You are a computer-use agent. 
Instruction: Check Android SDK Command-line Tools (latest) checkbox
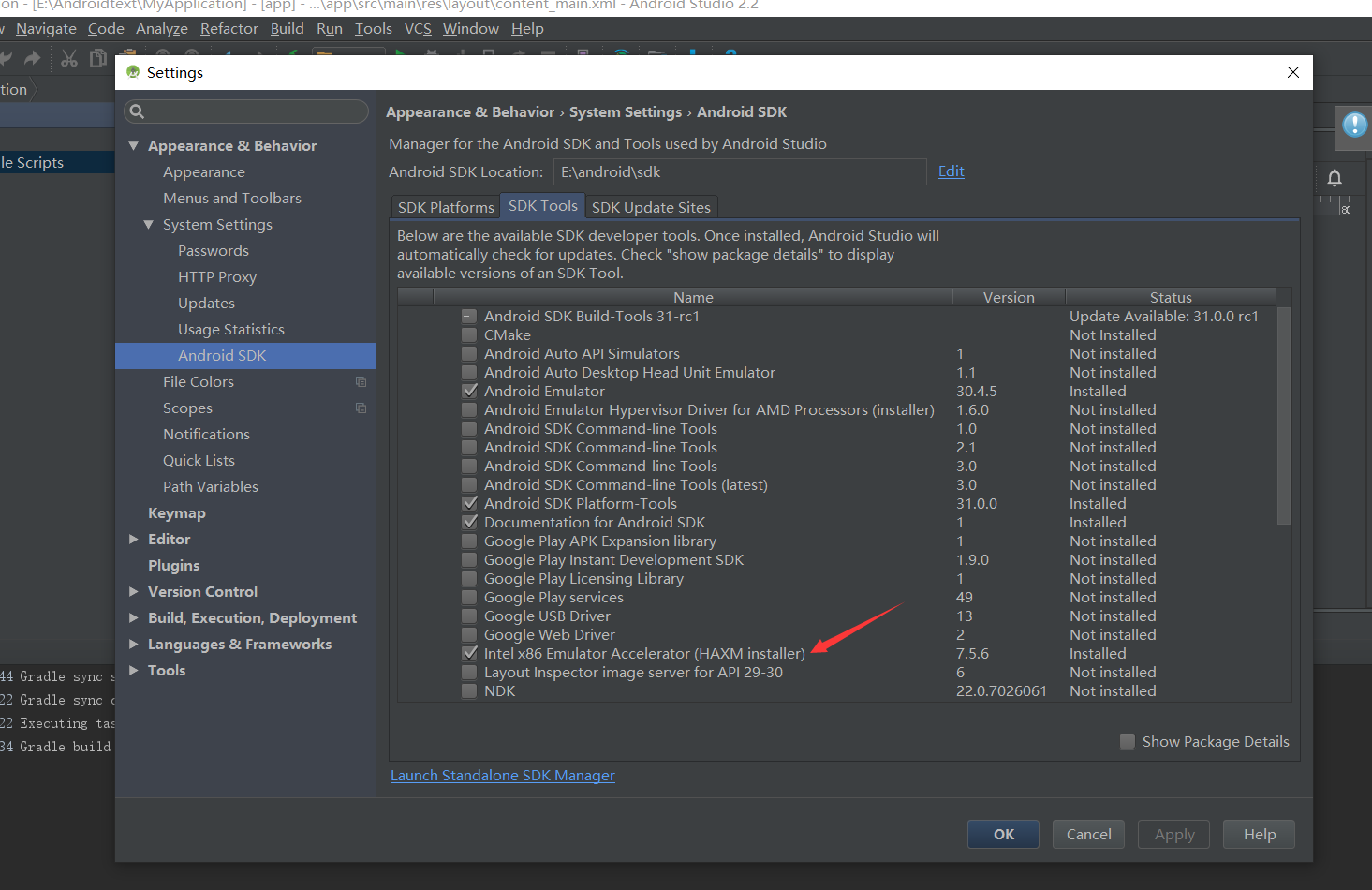tap(469, 485)
